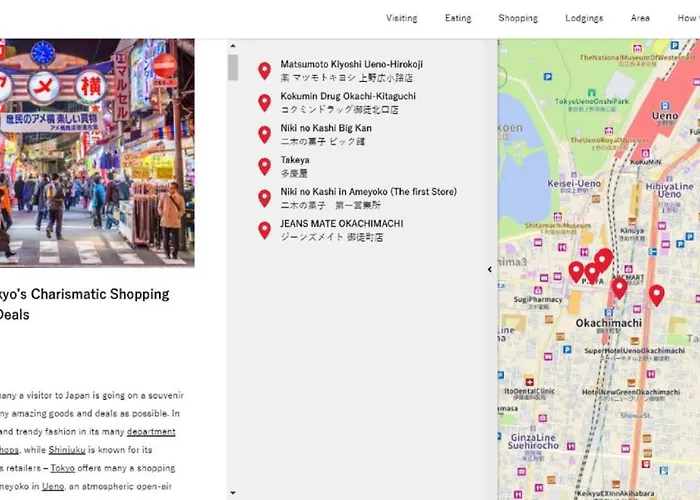700x500 pixels.
Task: Collapse the map panel with the left arrow
Action: (490, 269)
